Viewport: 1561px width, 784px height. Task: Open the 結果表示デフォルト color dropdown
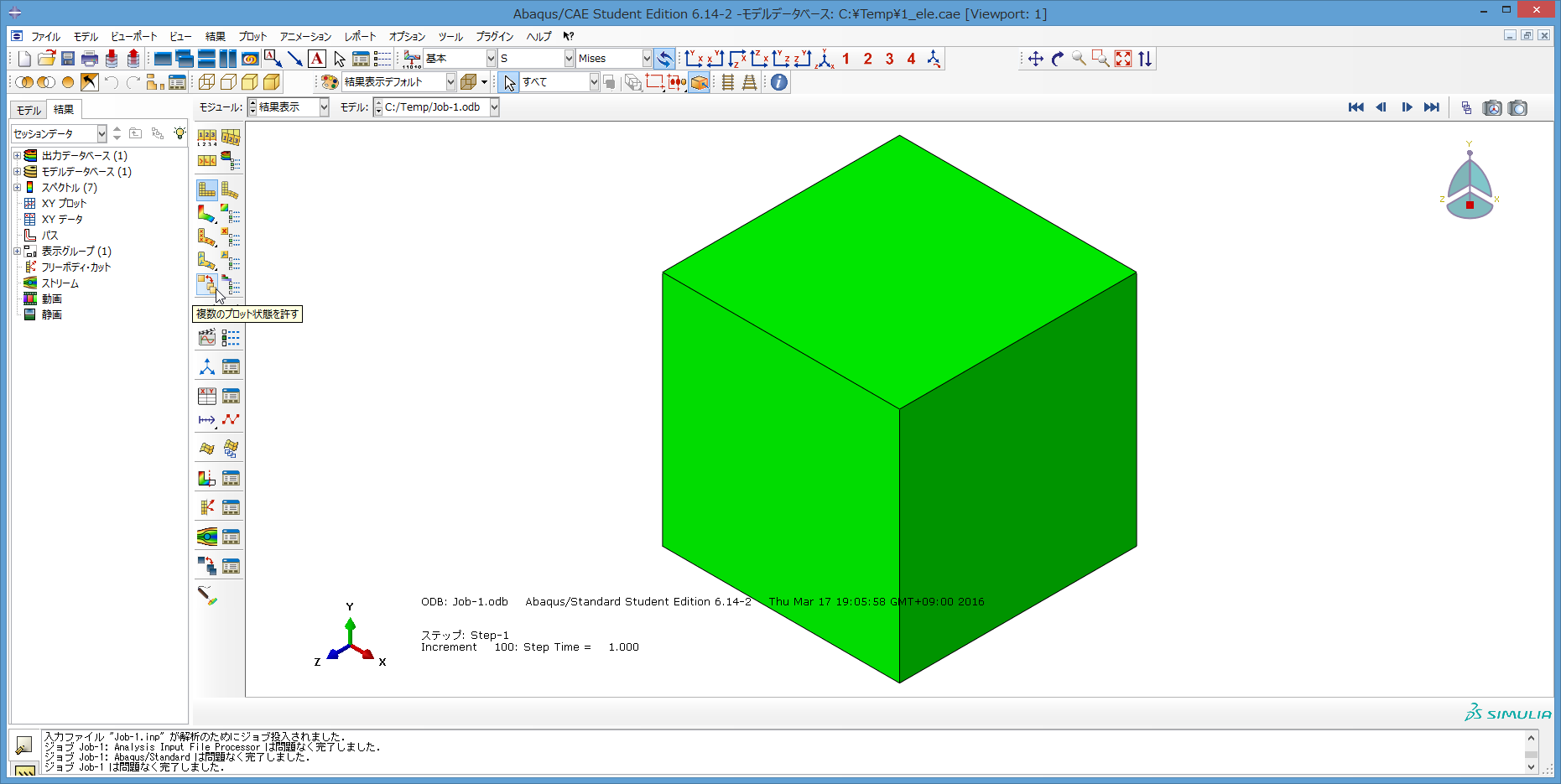399,82
